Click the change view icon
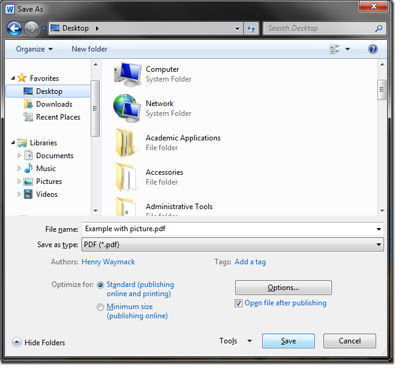400x371 pixels. pos(334,49)
